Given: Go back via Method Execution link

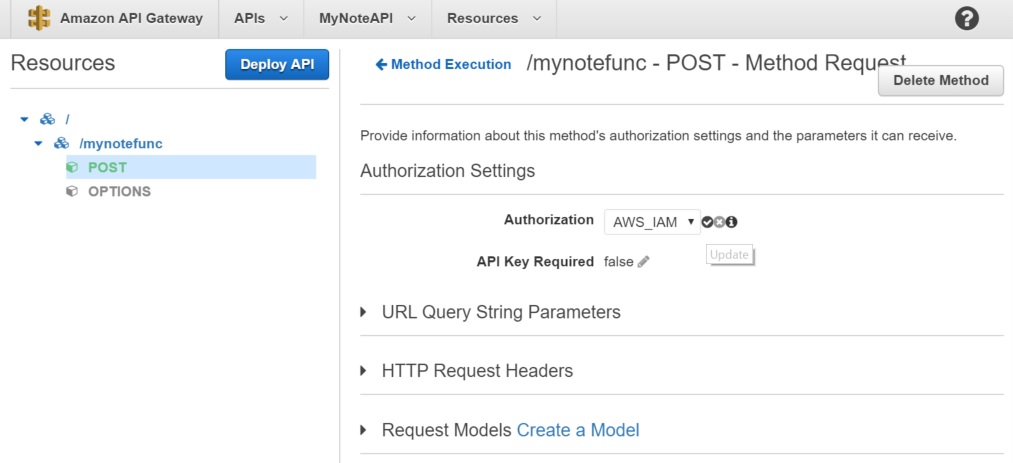Looking at the screenshot, I should 451,65.
